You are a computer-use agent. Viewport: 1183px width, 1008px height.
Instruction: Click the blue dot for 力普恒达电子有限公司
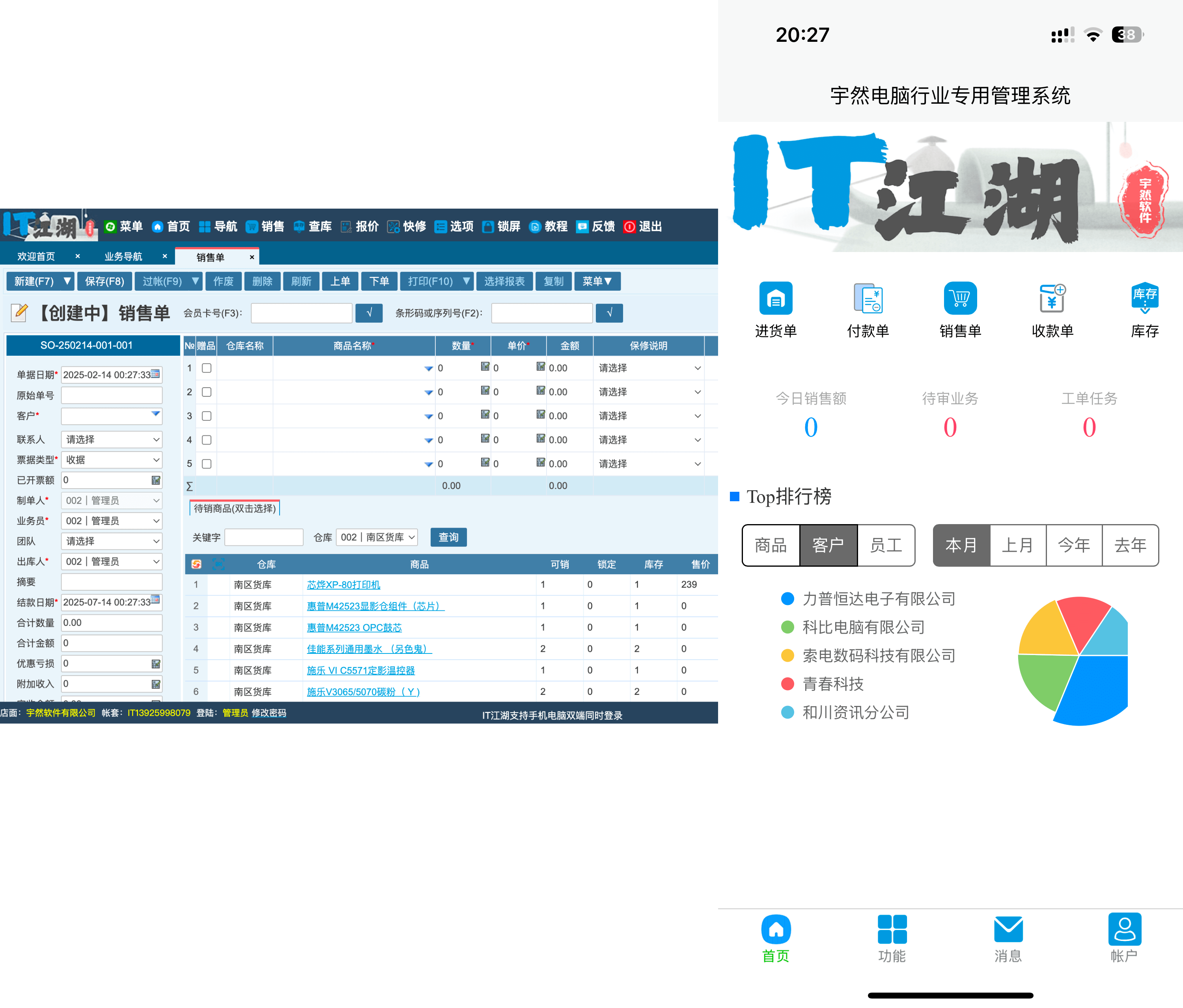coord(787,599)
